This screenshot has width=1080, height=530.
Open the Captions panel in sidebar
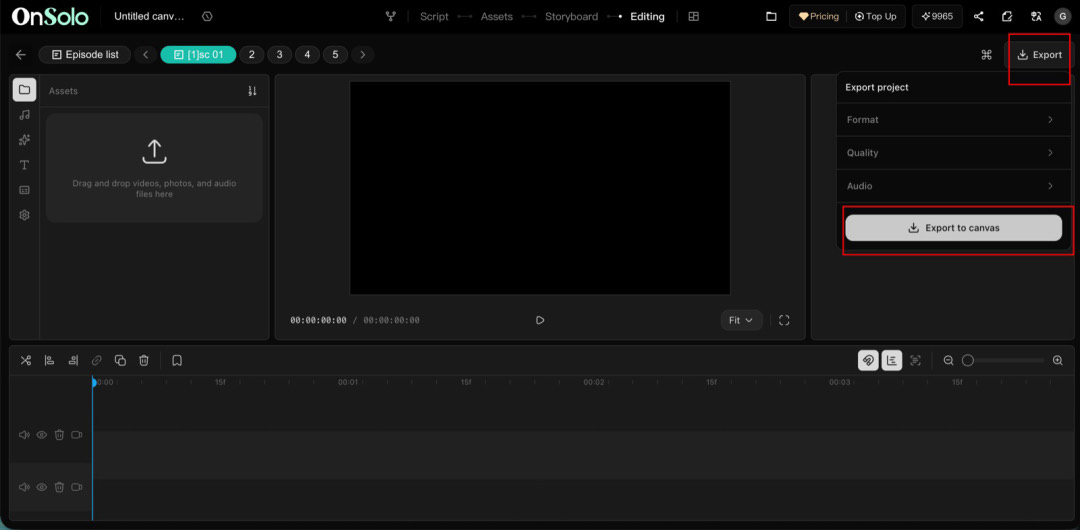click(x=24, y=190)
